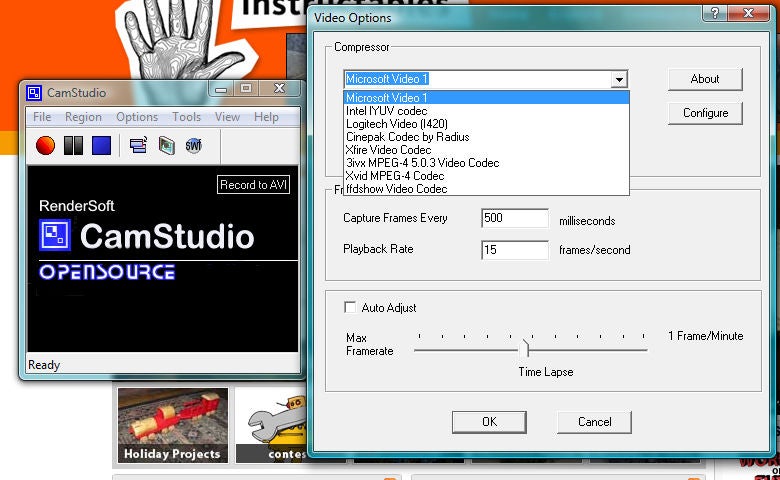Screen dimensions: 780x480
Task: Pick 3ivx MPEG-4 5.0.3 Video Codec
Action: click(487, 163)
